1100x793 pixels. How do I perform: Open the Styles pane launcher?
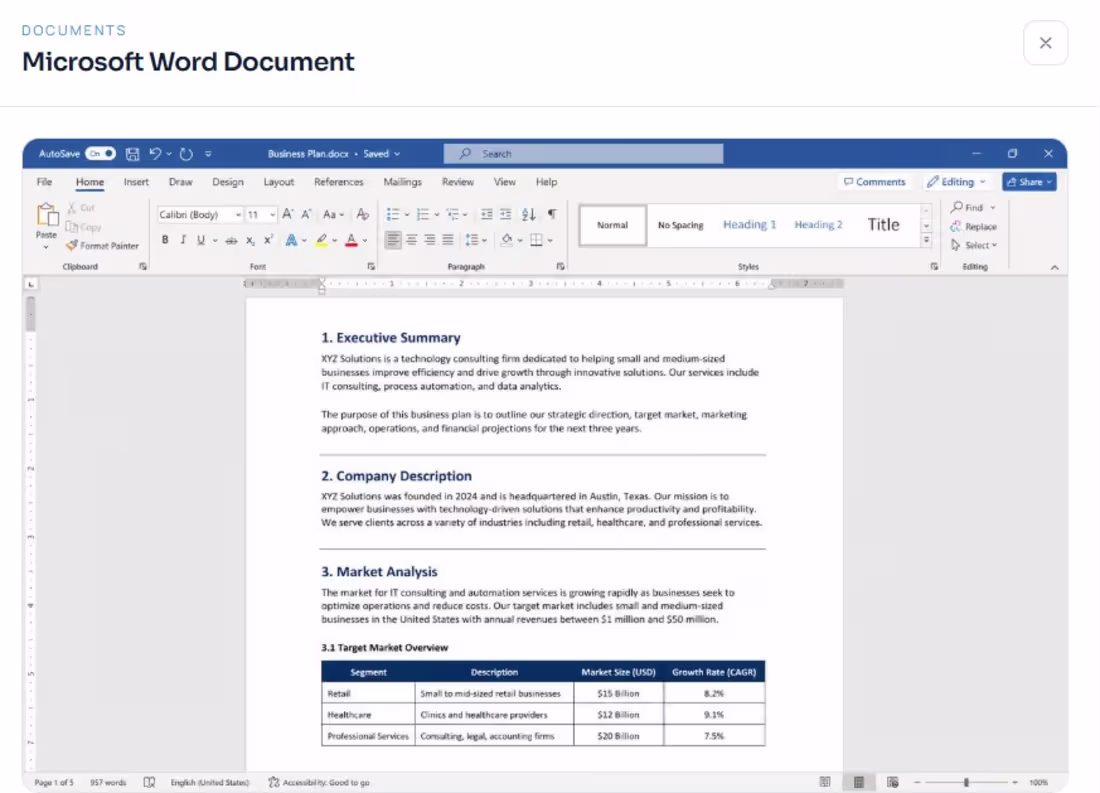click(x=934, y=267)
